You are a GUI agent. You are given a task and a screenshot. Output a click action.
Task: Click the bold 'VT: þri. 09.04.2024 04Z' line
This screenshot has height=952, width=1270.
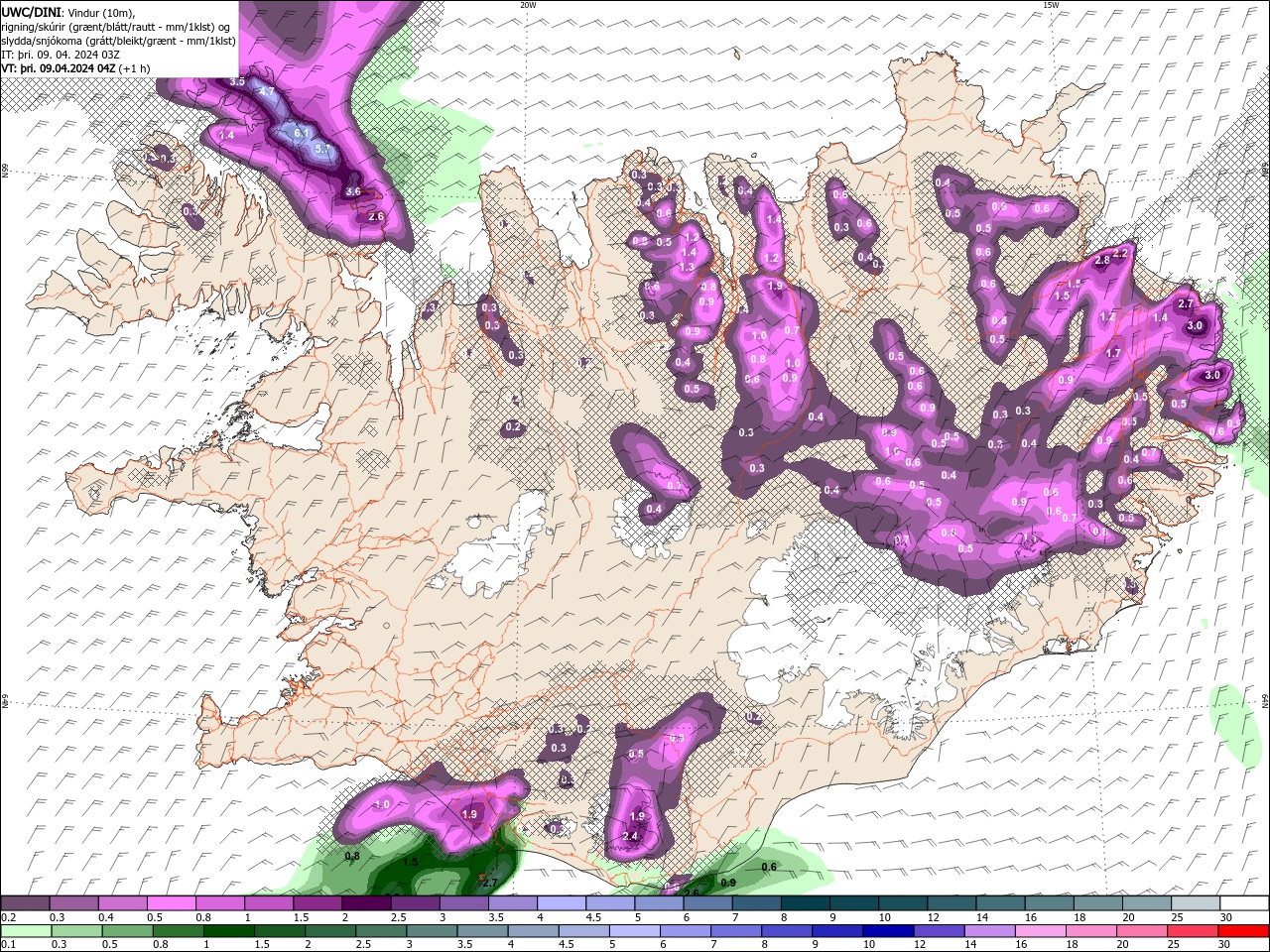[60, 68]
